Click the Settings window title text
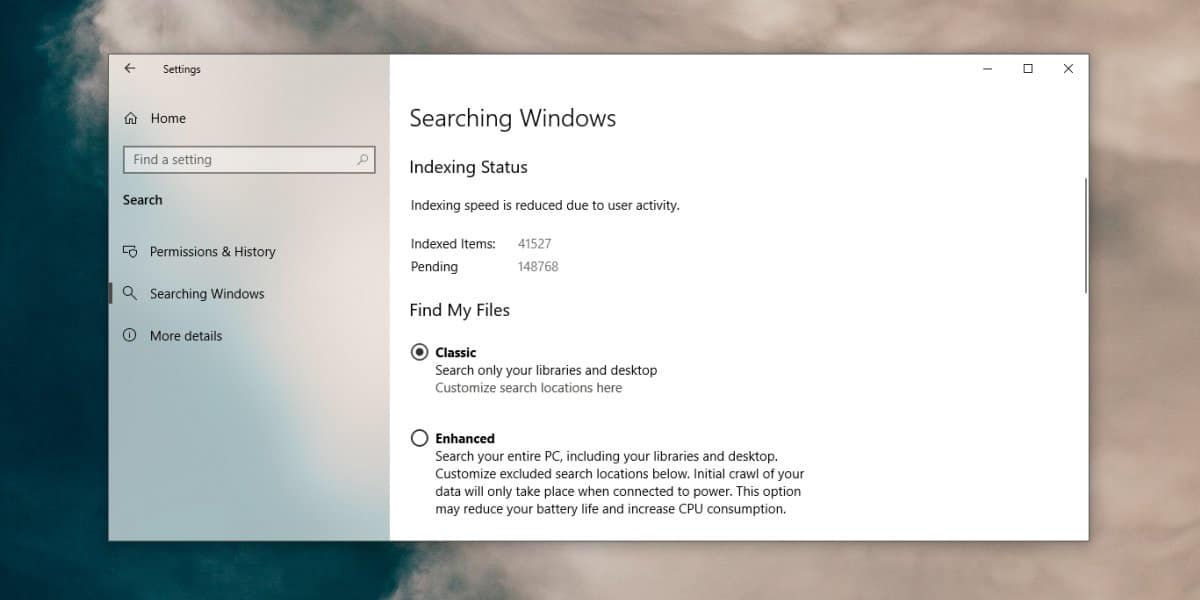Screen dimensions: 1200x600 [182, 69]
